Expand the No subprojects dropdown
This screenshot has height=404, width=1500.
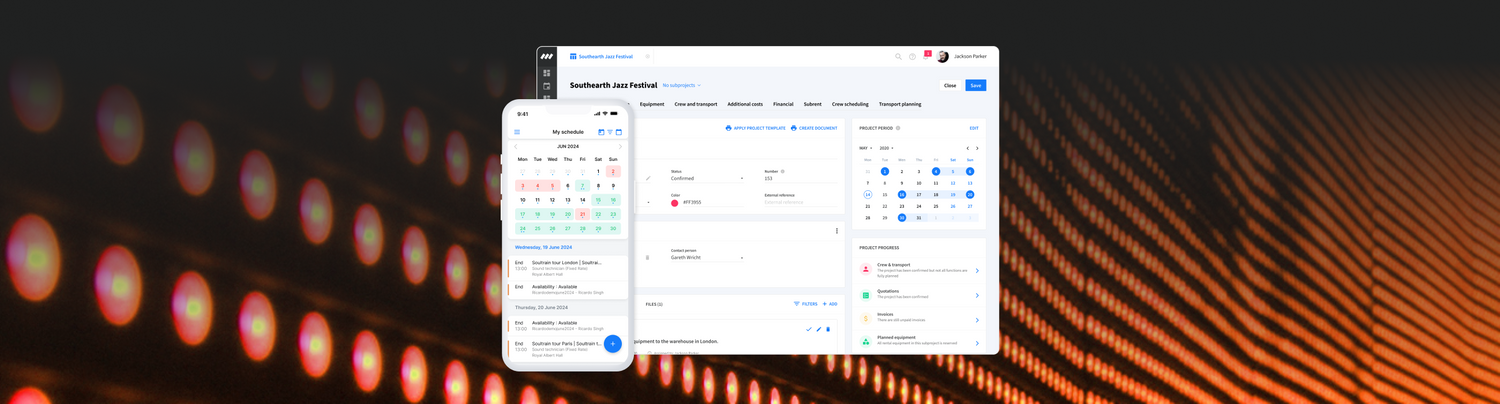point(682,86)
